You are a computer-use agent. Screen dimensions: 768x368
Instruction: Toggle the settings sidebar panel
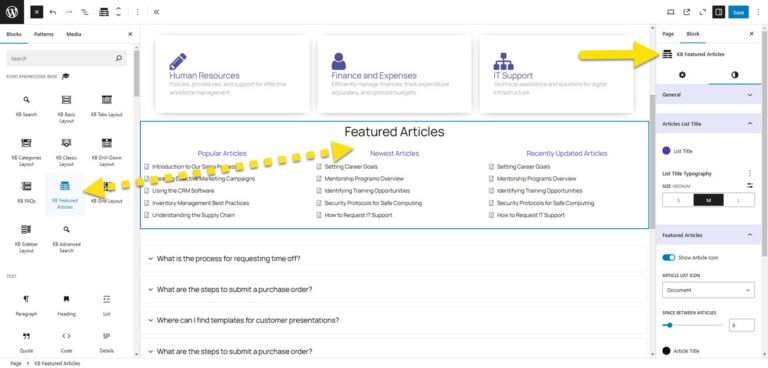(719, 12)
